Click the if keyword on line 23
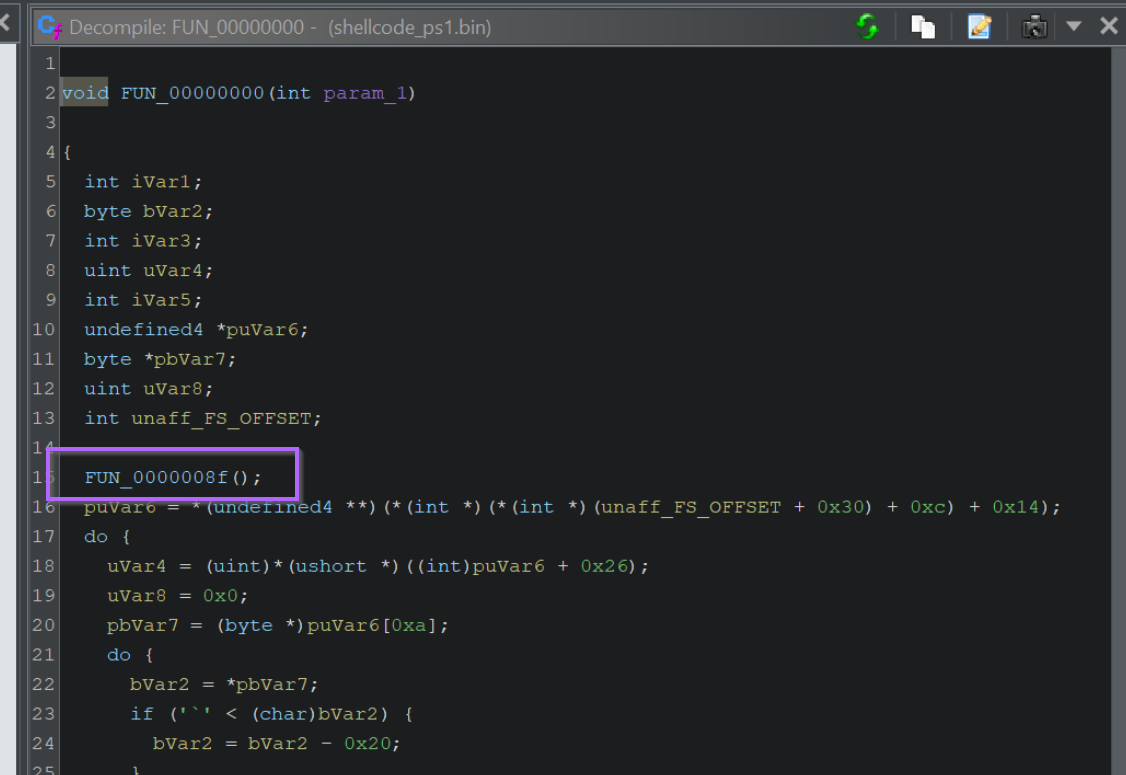The height and width of the screenshot is (775, 1126). (142, 714)
